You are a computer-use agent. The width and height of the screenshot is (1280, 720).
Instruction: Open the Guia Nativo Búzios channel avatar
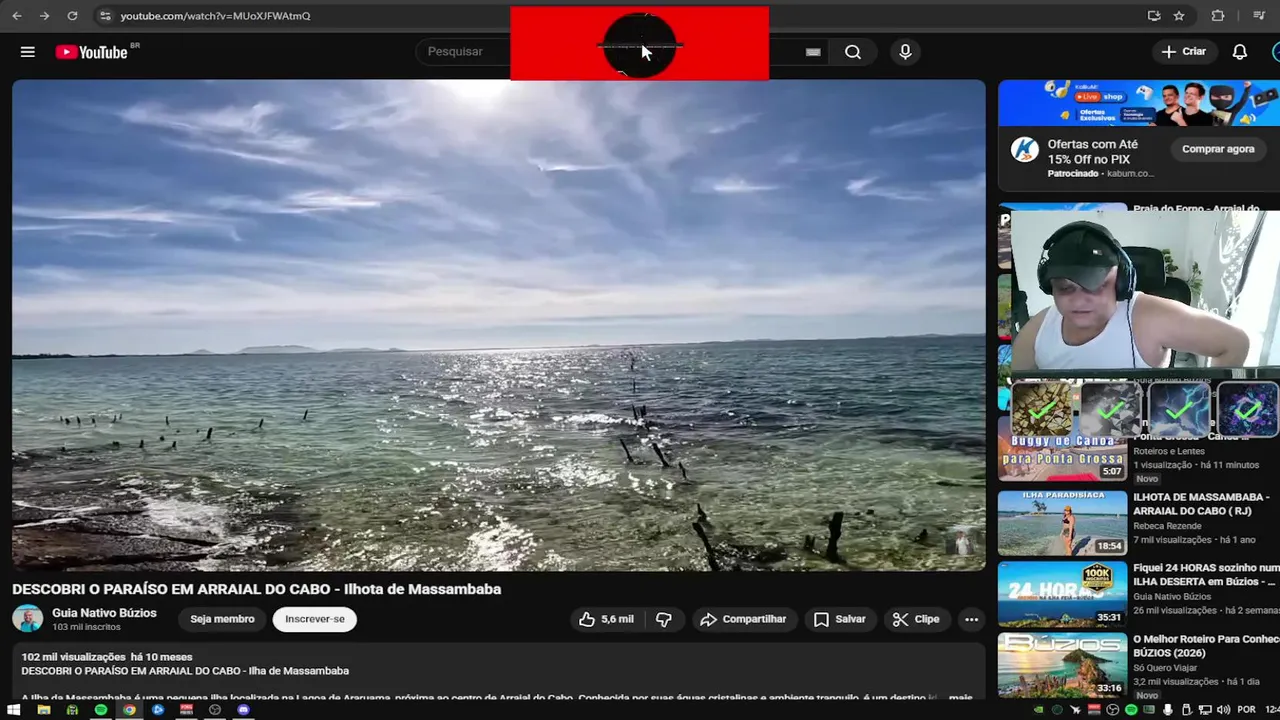pos(27,619)
